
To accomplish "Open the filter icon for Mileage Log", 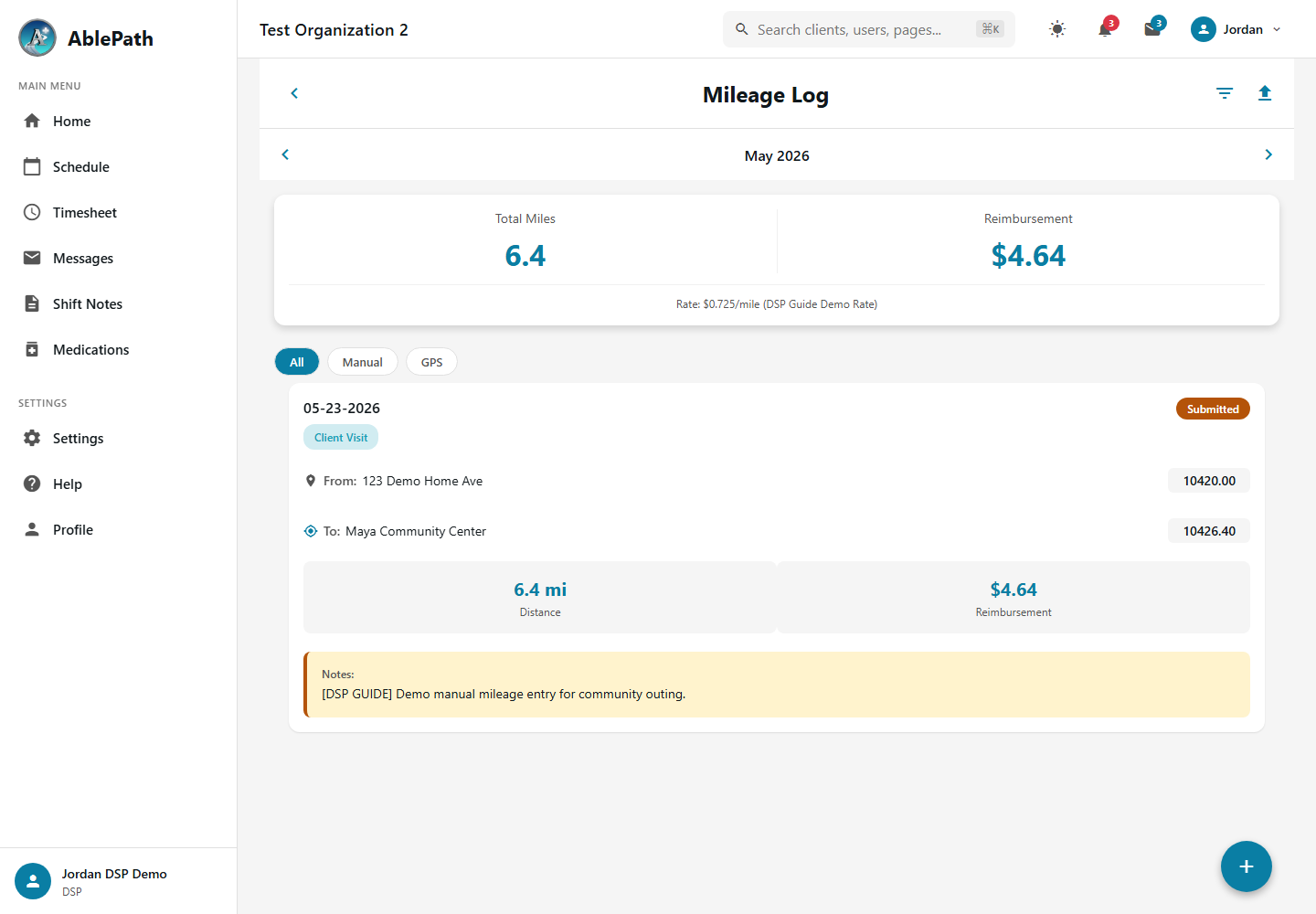I will click(x=1225, y=93).
